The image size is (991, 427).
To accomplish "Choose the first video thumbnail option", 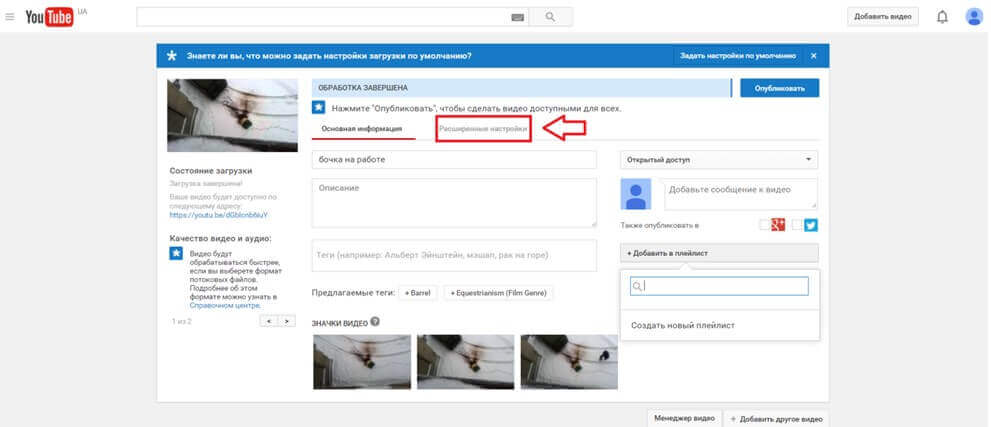I will (x=361, y=361).
